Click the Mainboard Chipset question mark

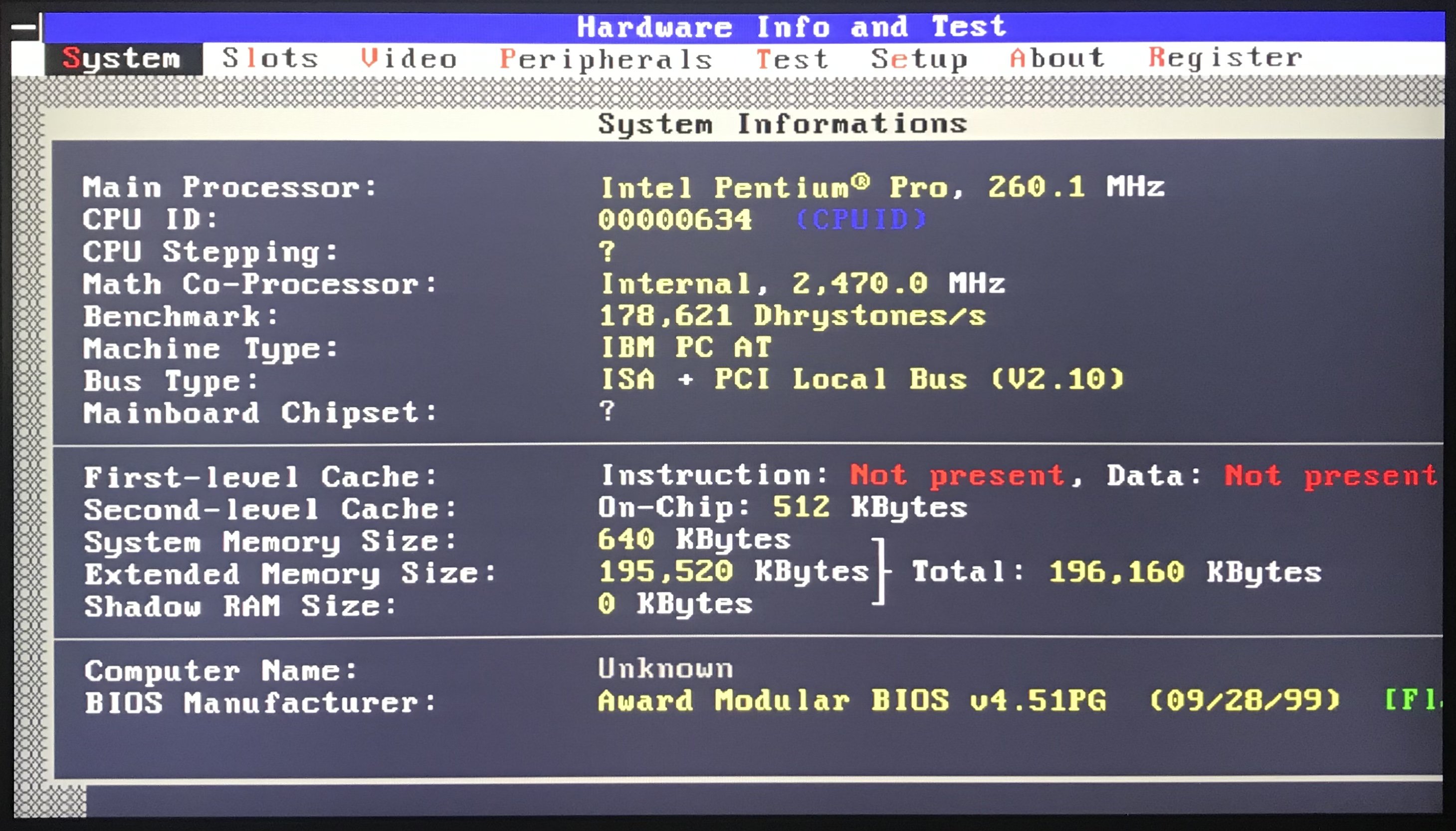click(607, 411)
